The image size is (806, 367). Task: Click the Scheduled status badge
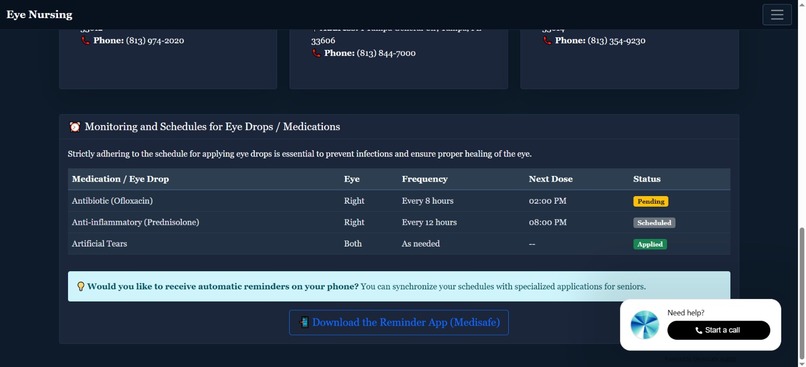(654, 223)
